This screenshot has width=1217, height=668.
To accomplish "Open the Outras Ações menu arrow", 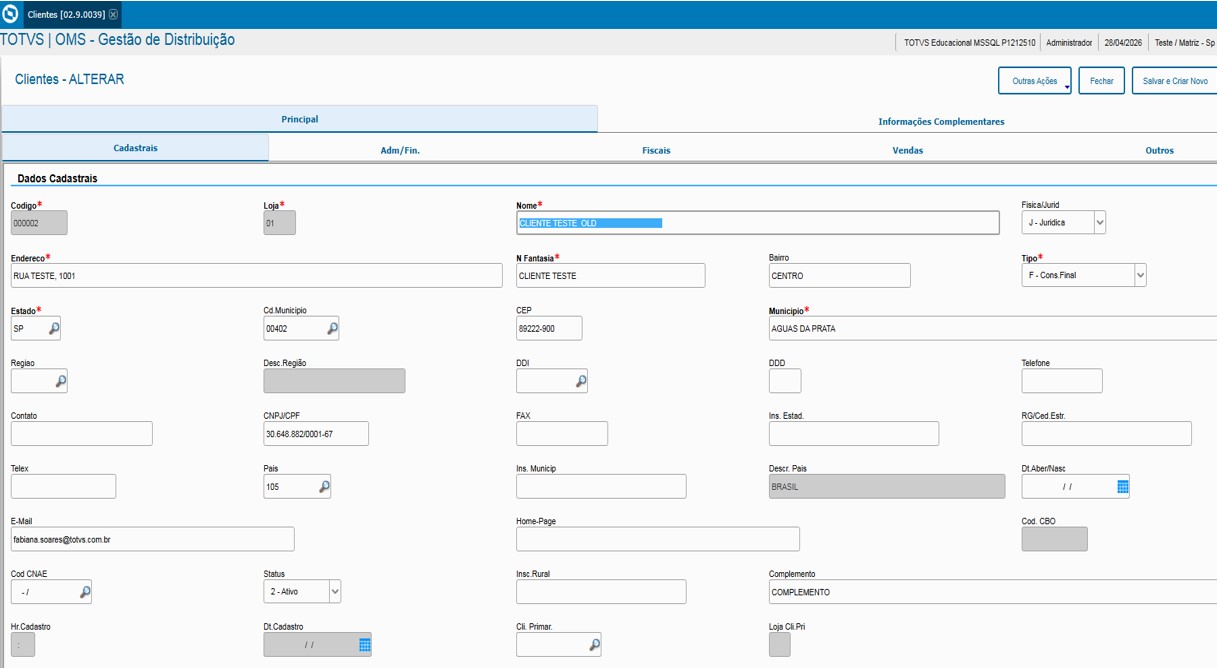I will coord(1067,87).
